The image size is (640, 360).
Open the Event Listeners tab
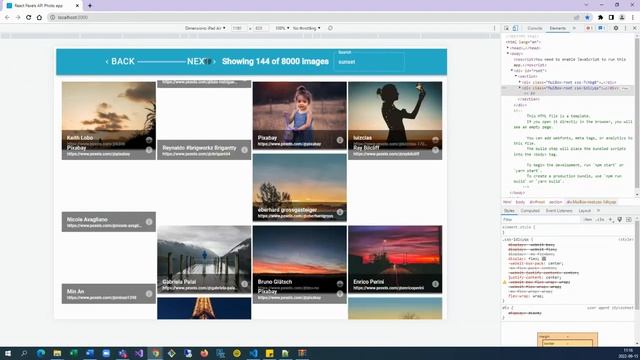pyautogui.click(x=559, y=211)
